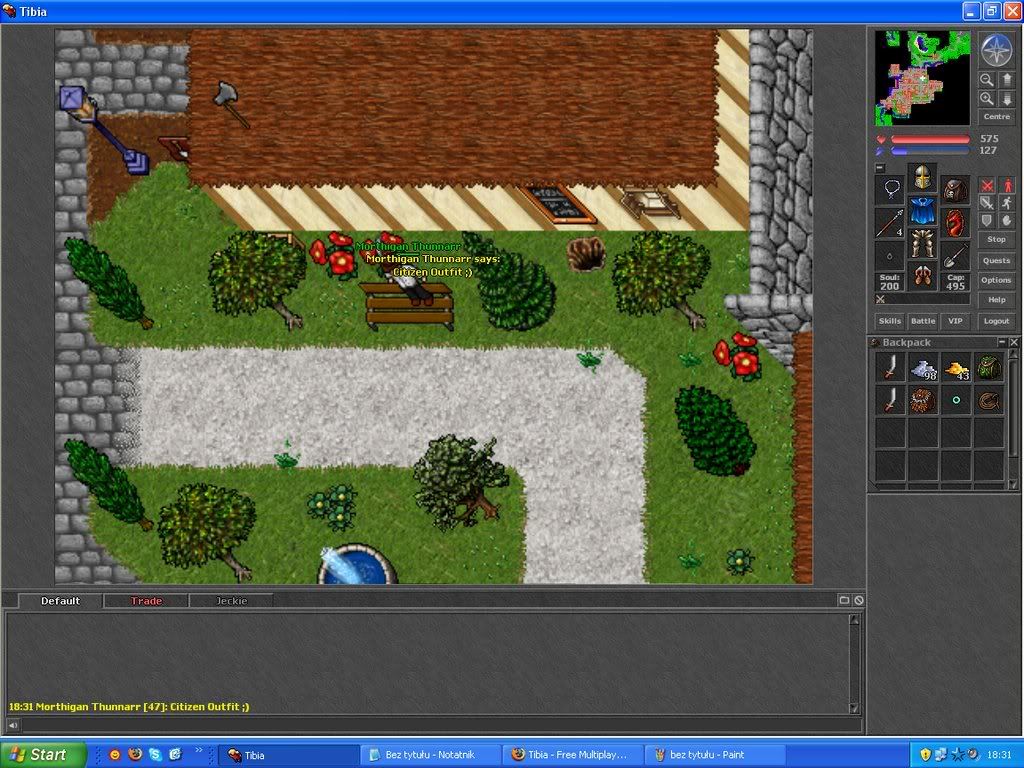Click the status conditions bar
Image resolution: width=1024 pixels, height=768 pixels.
[923, 300]
